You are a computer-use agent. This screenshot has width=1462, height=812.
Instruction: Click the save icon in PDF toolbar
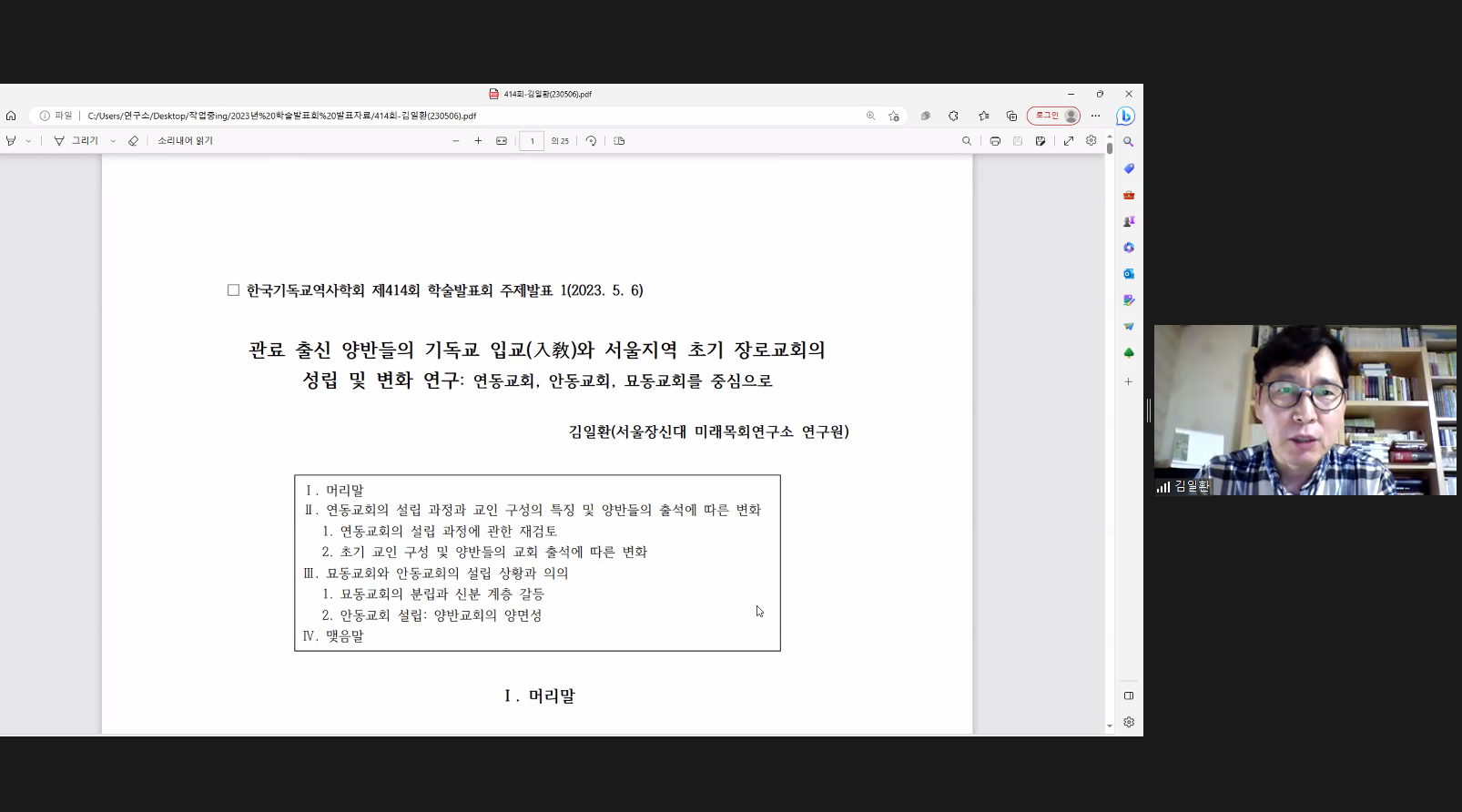pyautogui.click(x=1018, y=141)
